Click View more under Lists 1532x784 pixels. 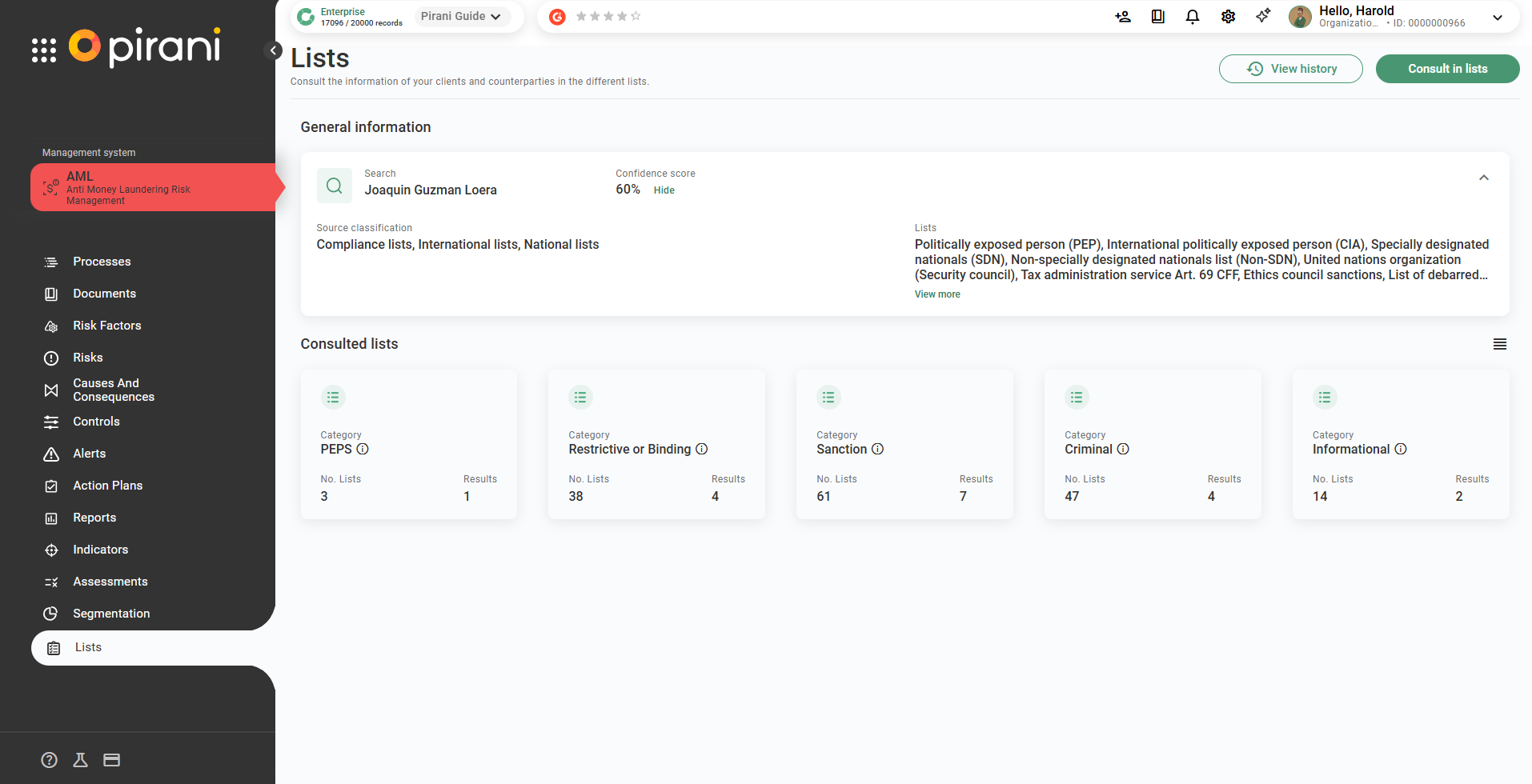tap(937, 294)
